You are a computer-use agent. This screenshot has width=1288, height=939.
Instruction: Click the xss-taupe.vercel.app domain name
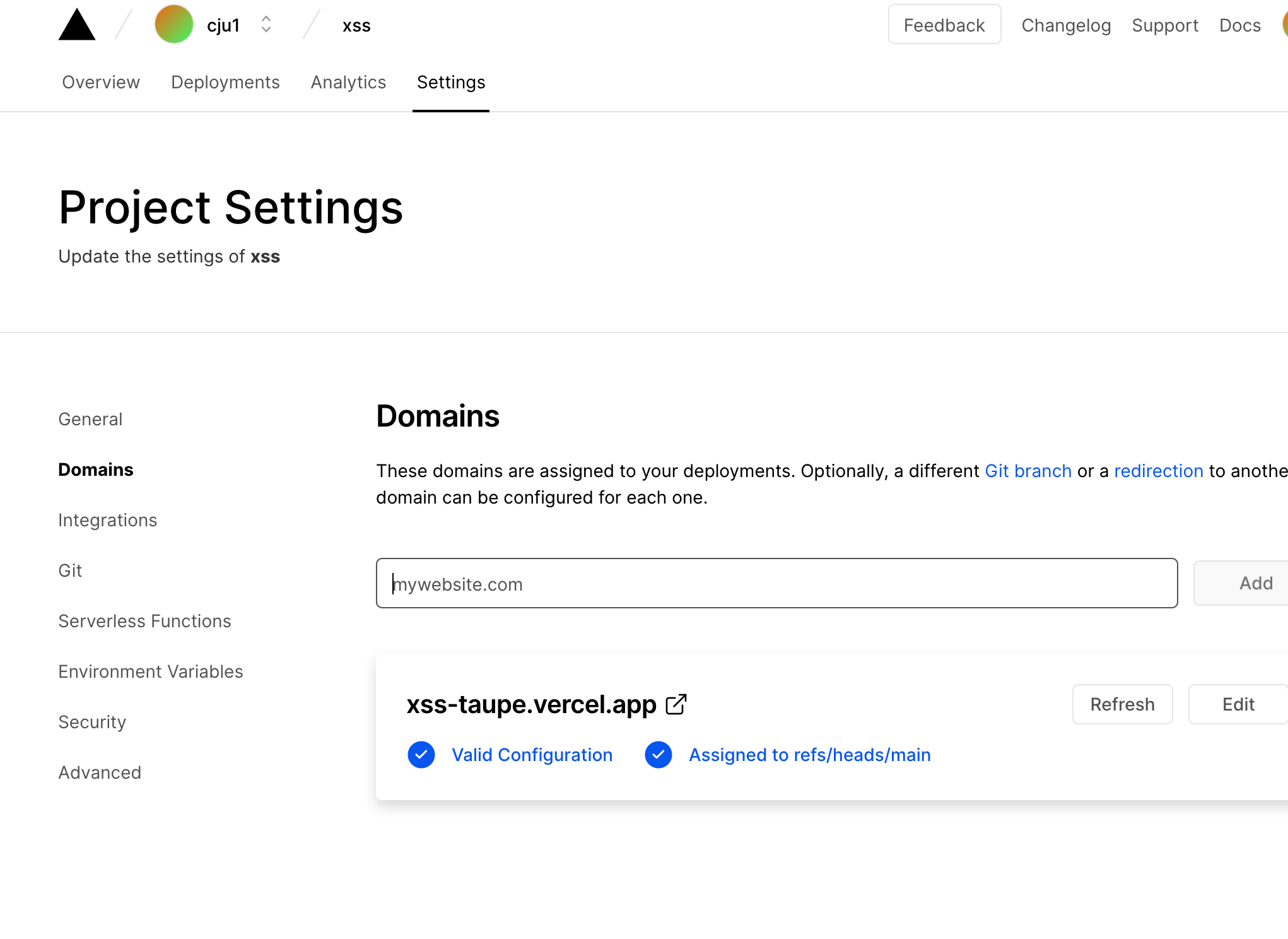pos(531,704)
